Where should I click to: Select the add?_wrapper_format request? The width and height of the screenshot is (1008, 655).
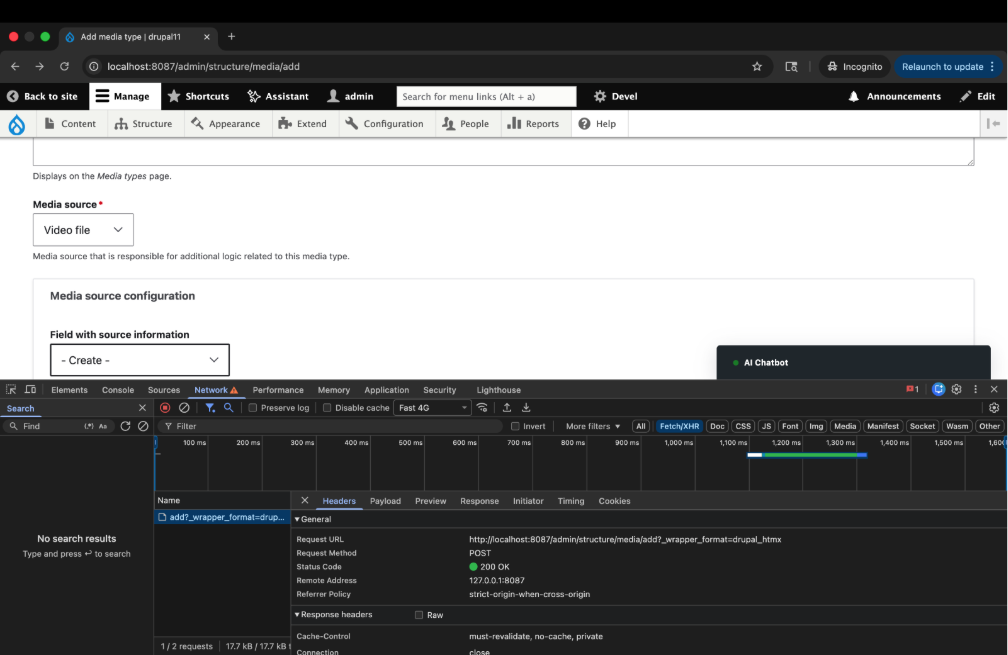pos(221,517)
